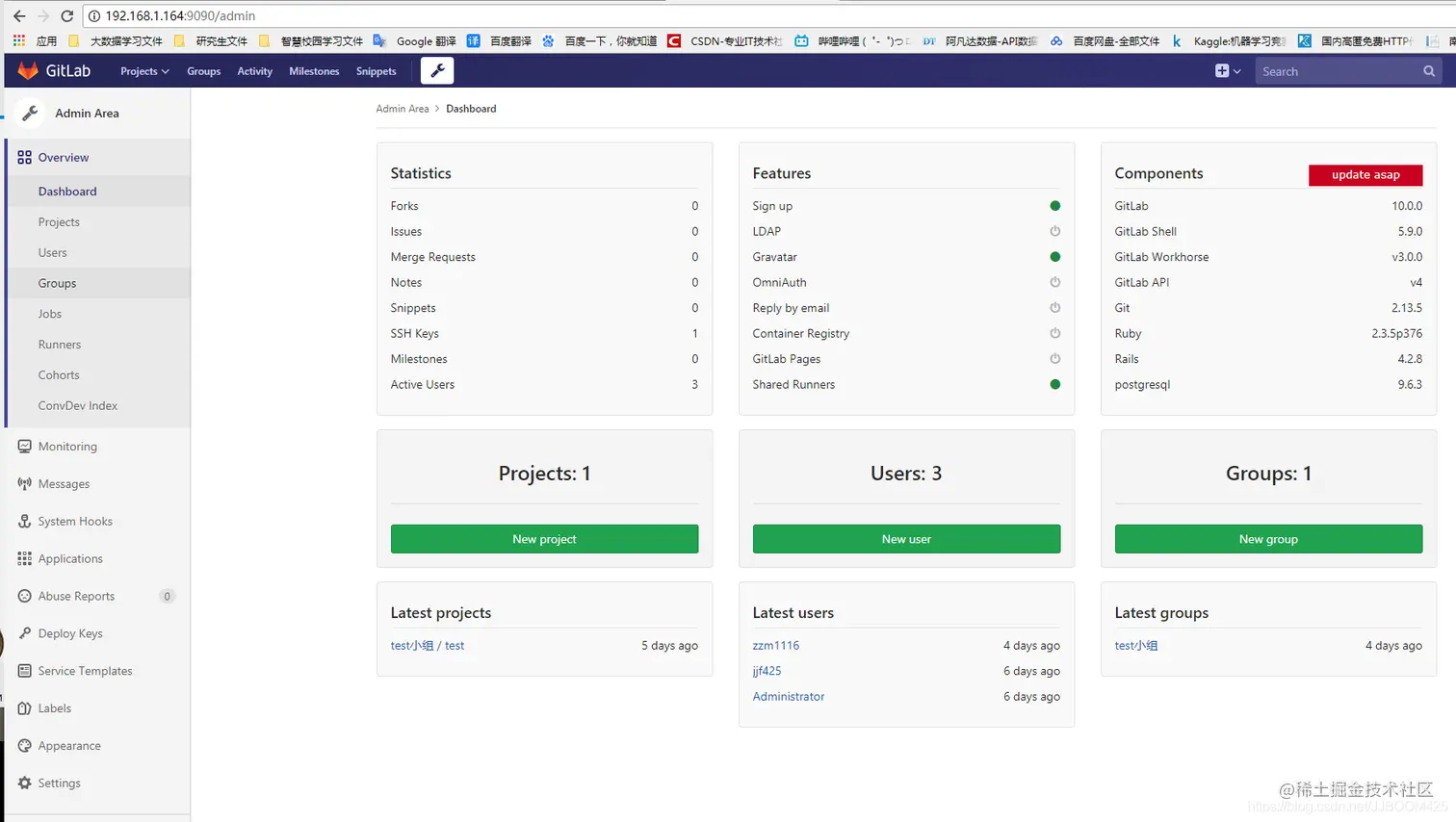Click the plus new item icon
Viewport: 1456px width, 822px height.
click(x=1222, y=70)
